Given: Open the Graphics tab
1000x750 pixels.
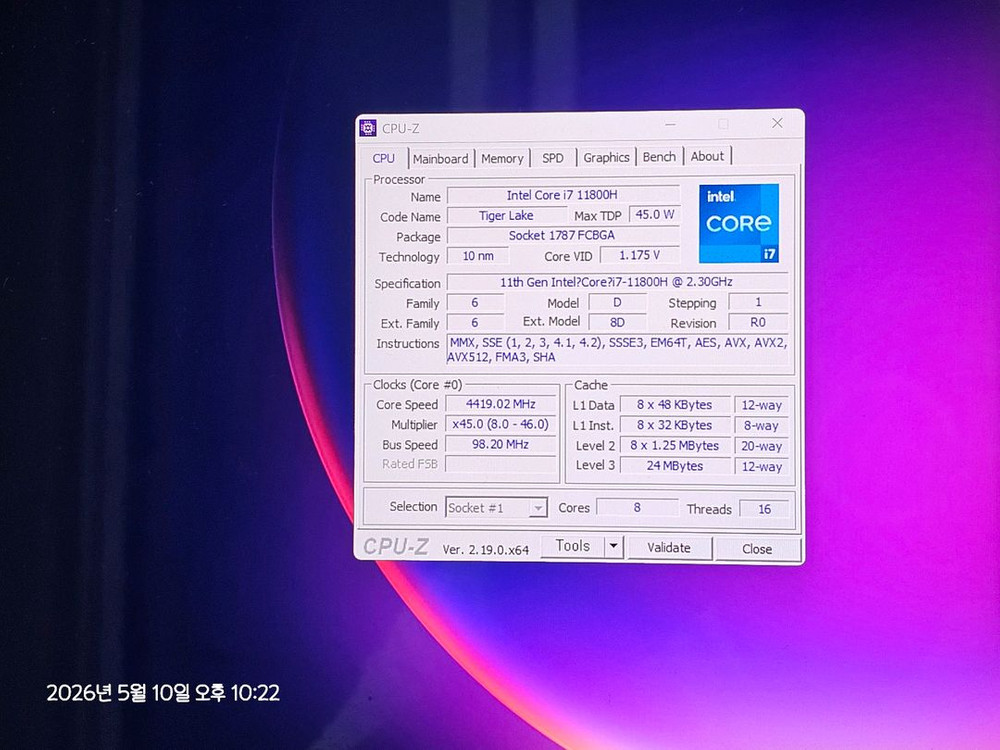Looking at the screenshot, I should tap(606, 158).
